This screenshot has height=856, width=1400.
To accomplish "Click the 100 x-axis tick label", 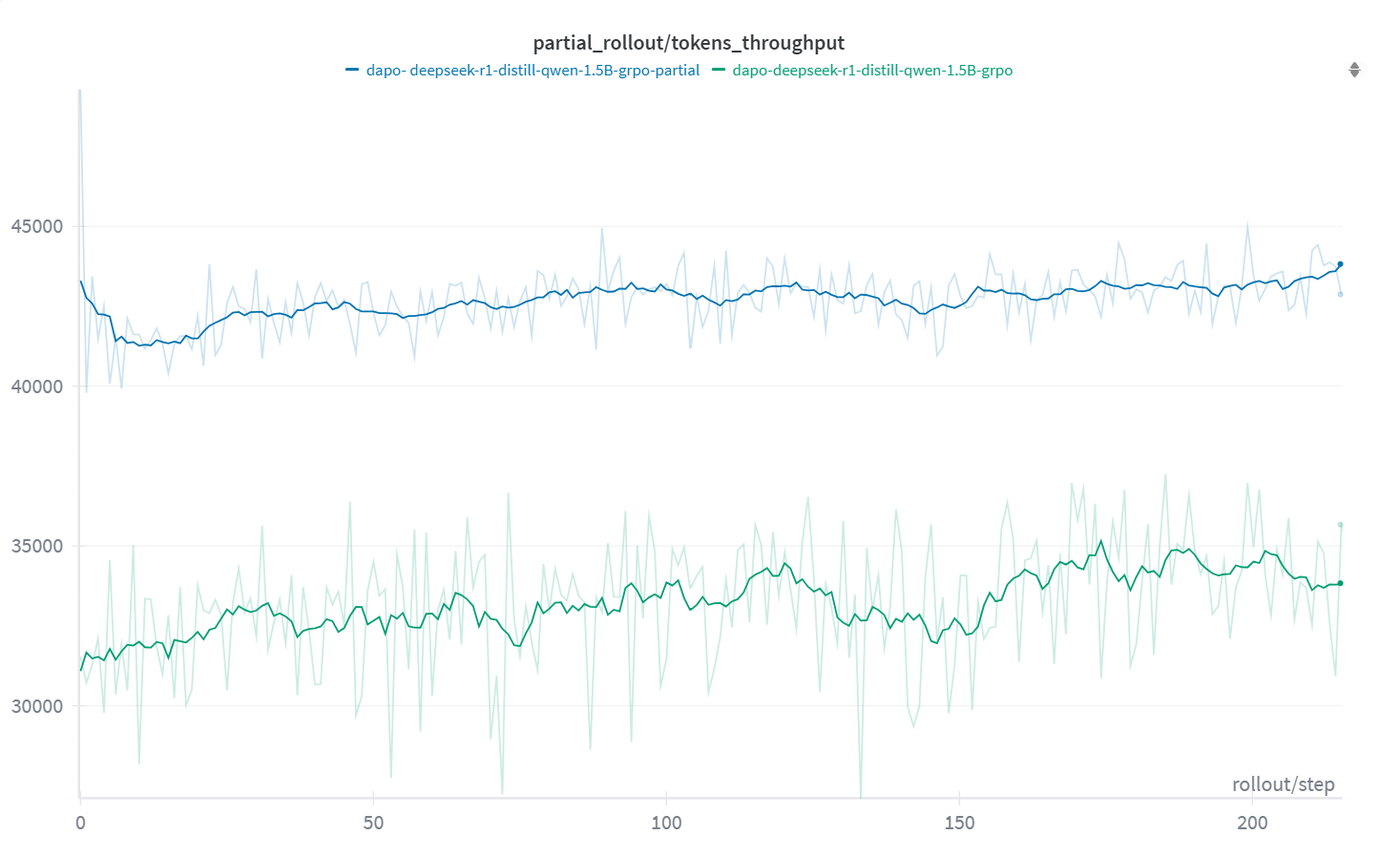I will 666,824.
